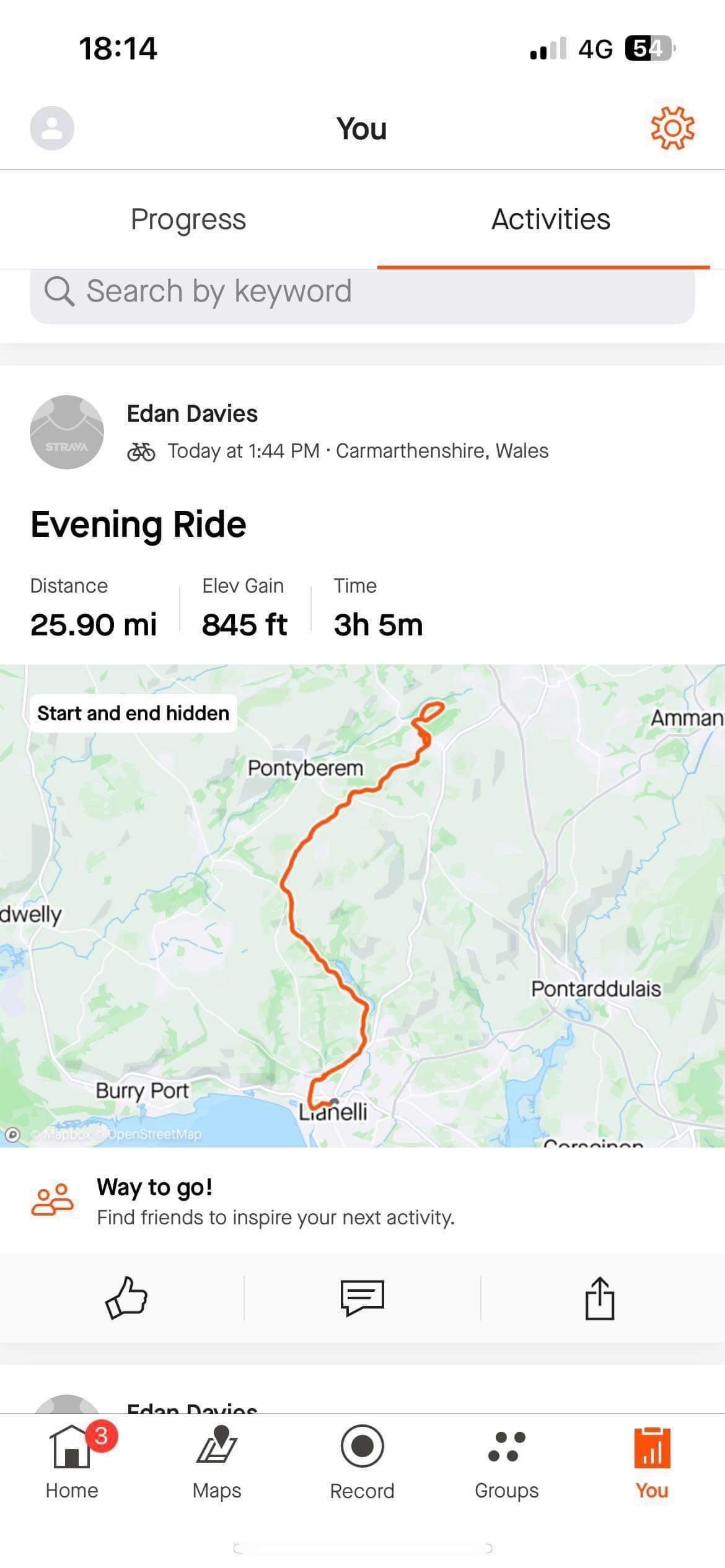Select the You tab in bottom bar
This screenshot has height=1568, width=725.
coord(652,1461)
